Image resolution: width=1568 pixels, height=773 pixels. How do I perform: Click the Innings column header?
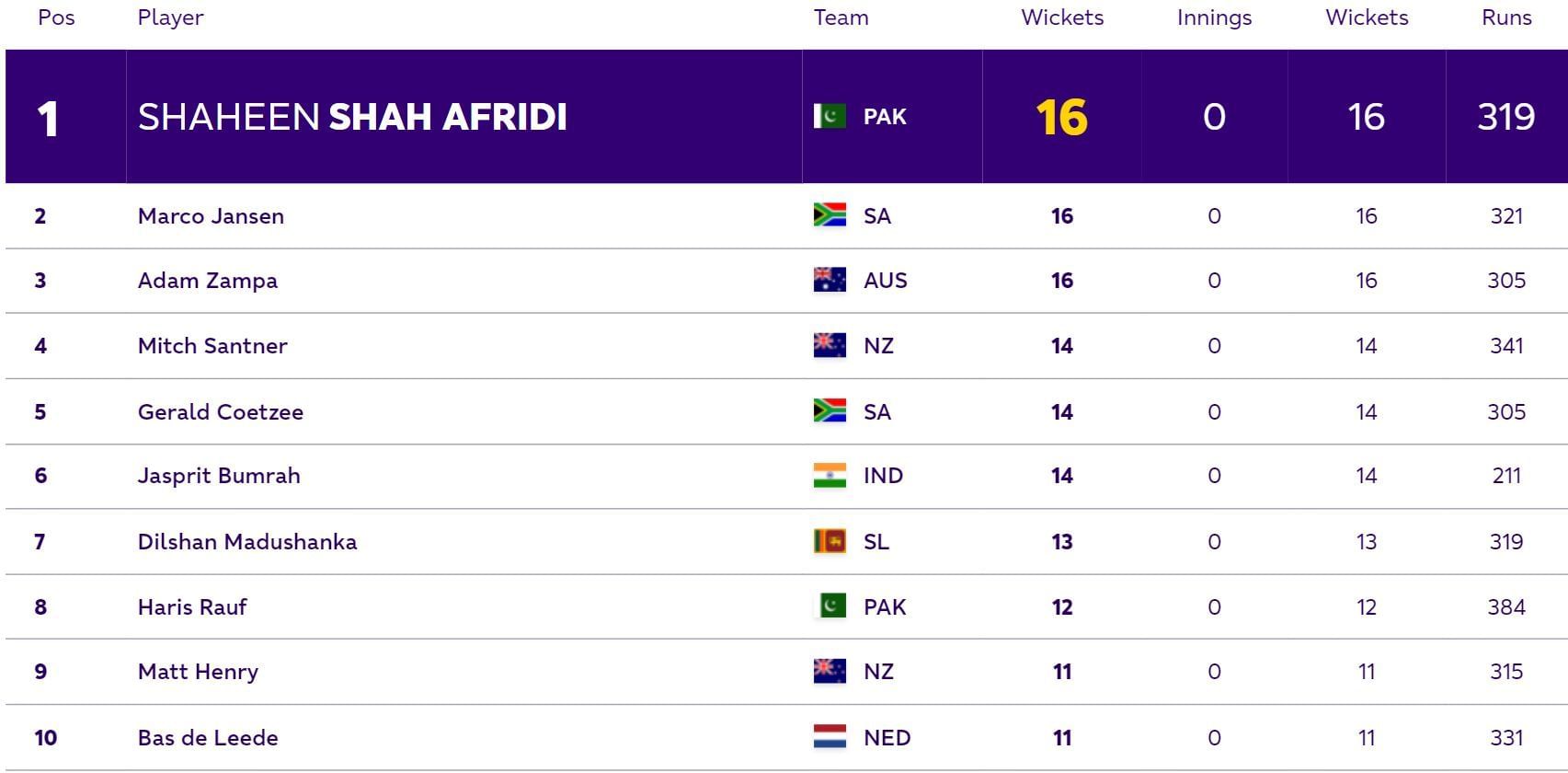click(1214, 17)
